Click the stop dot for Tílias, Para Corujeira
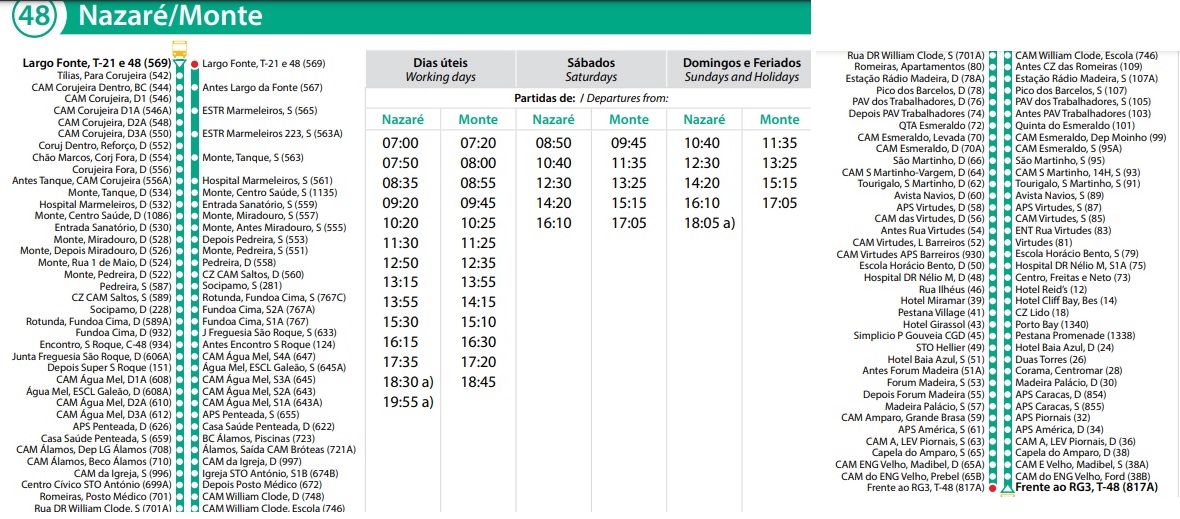1180x519 pixels. [179, 76]
